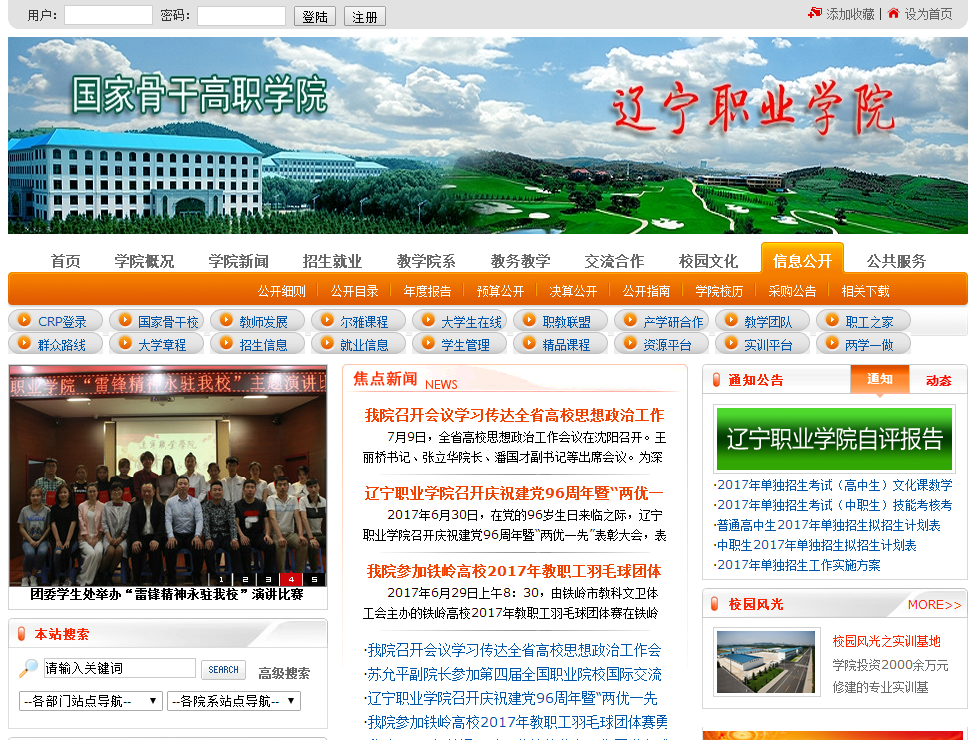The image size is (974, 740).
Task: Click the 请输入关键词 search input field
Action: 119,669
